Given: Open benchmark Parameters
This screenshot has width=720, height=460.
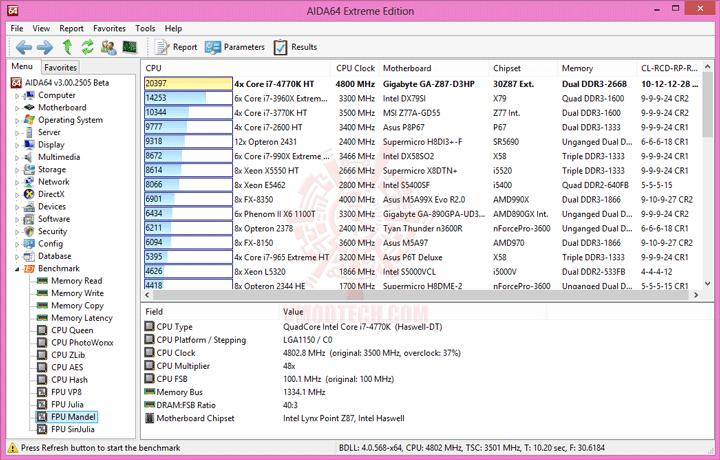Looking at the screenshot, I should (235, 47).
